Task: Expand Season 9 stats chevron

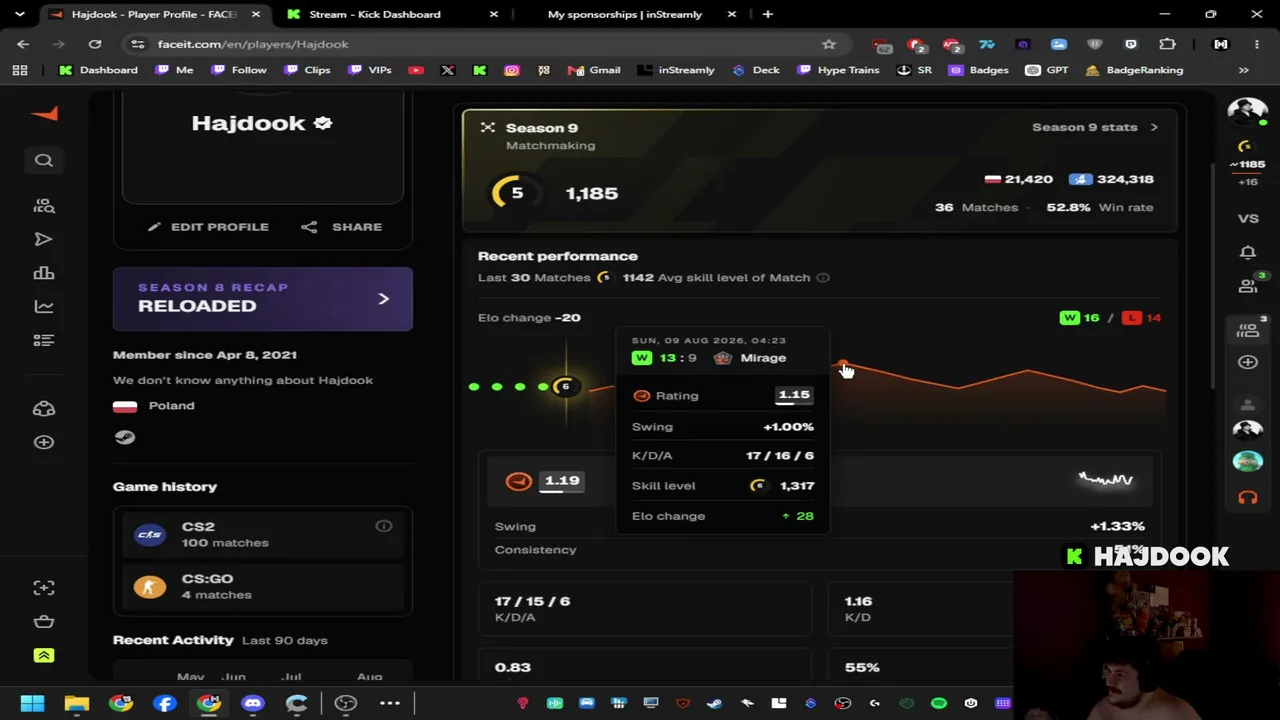Action: [x=1154, y=127]
